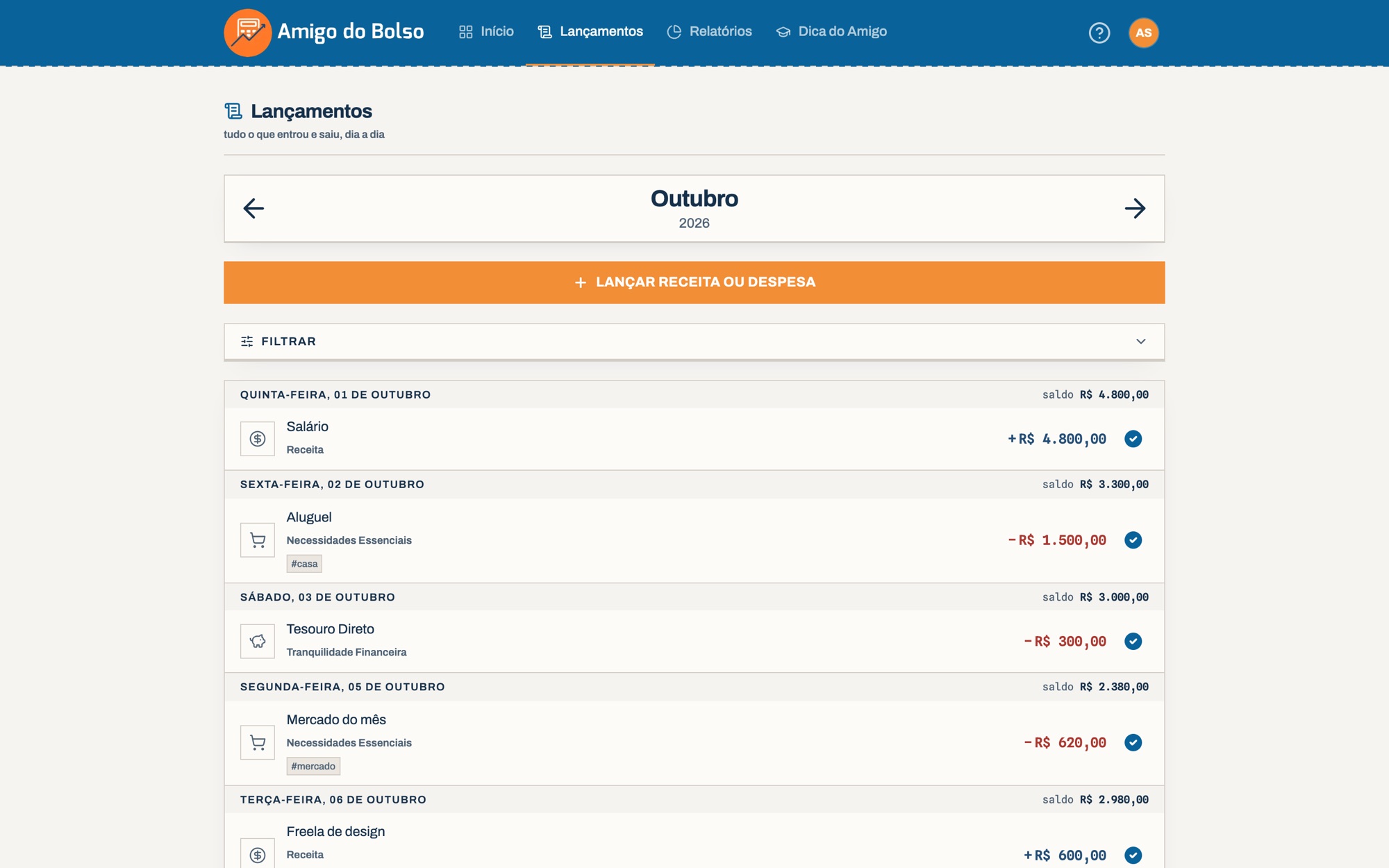Open the Mercado do mês entry name
1389x868 pixels.
[336, 720]
